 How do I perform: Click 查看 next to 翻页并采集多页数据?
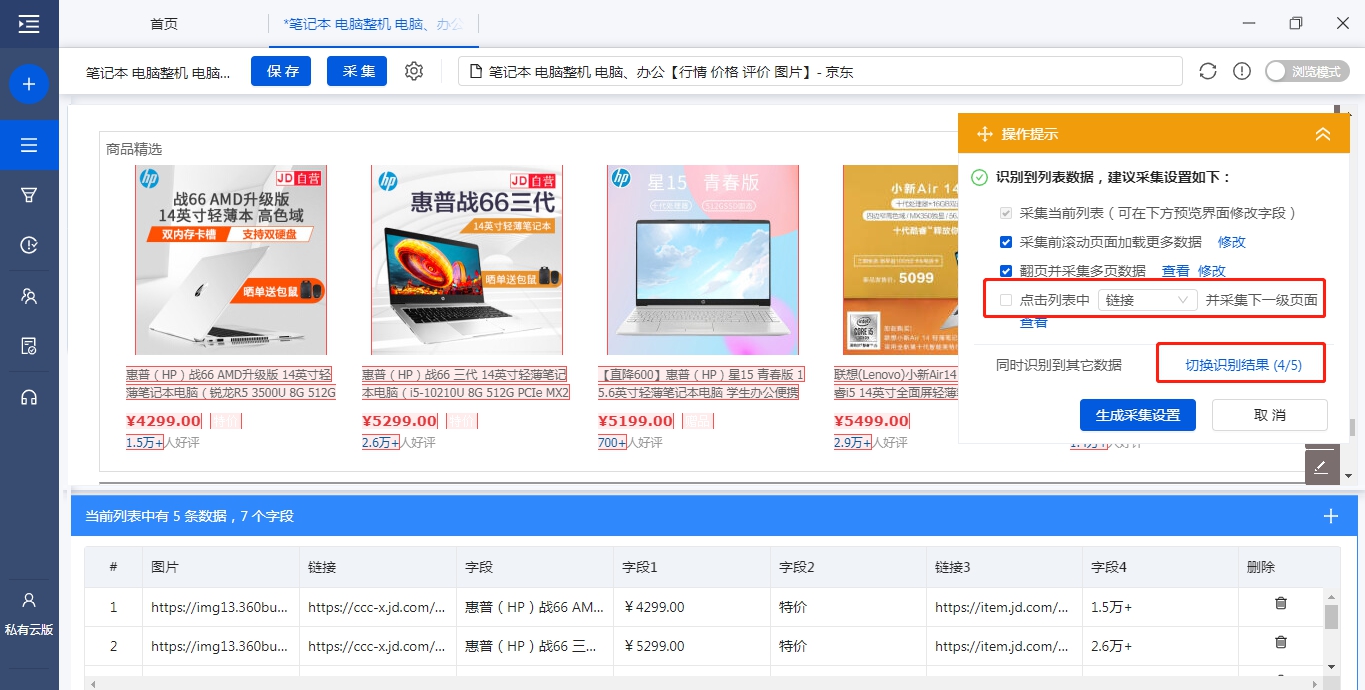1176,271
